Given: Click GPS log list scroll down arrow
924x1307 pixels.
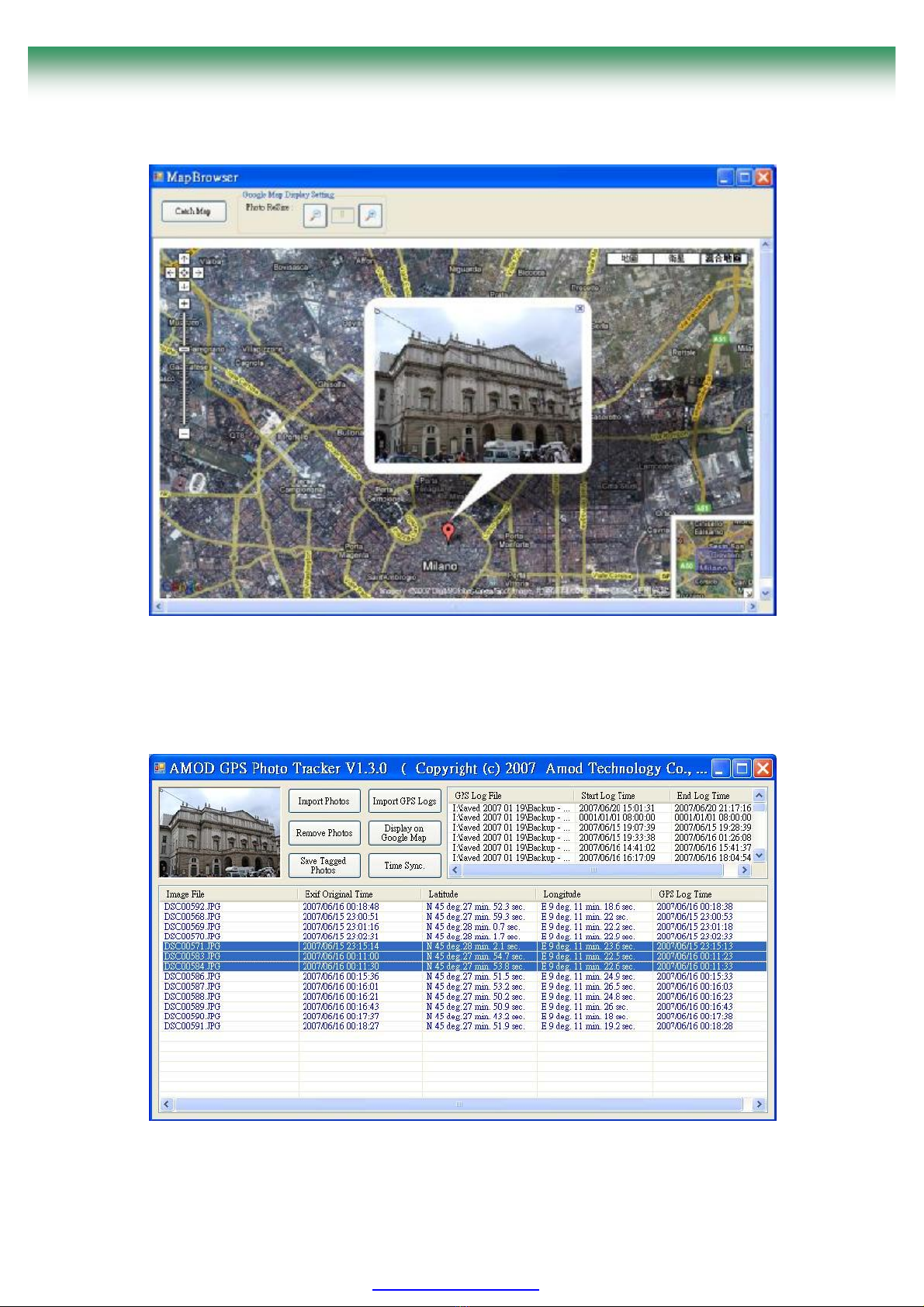Looking at the screenshot, I should (x=760, y=856).
